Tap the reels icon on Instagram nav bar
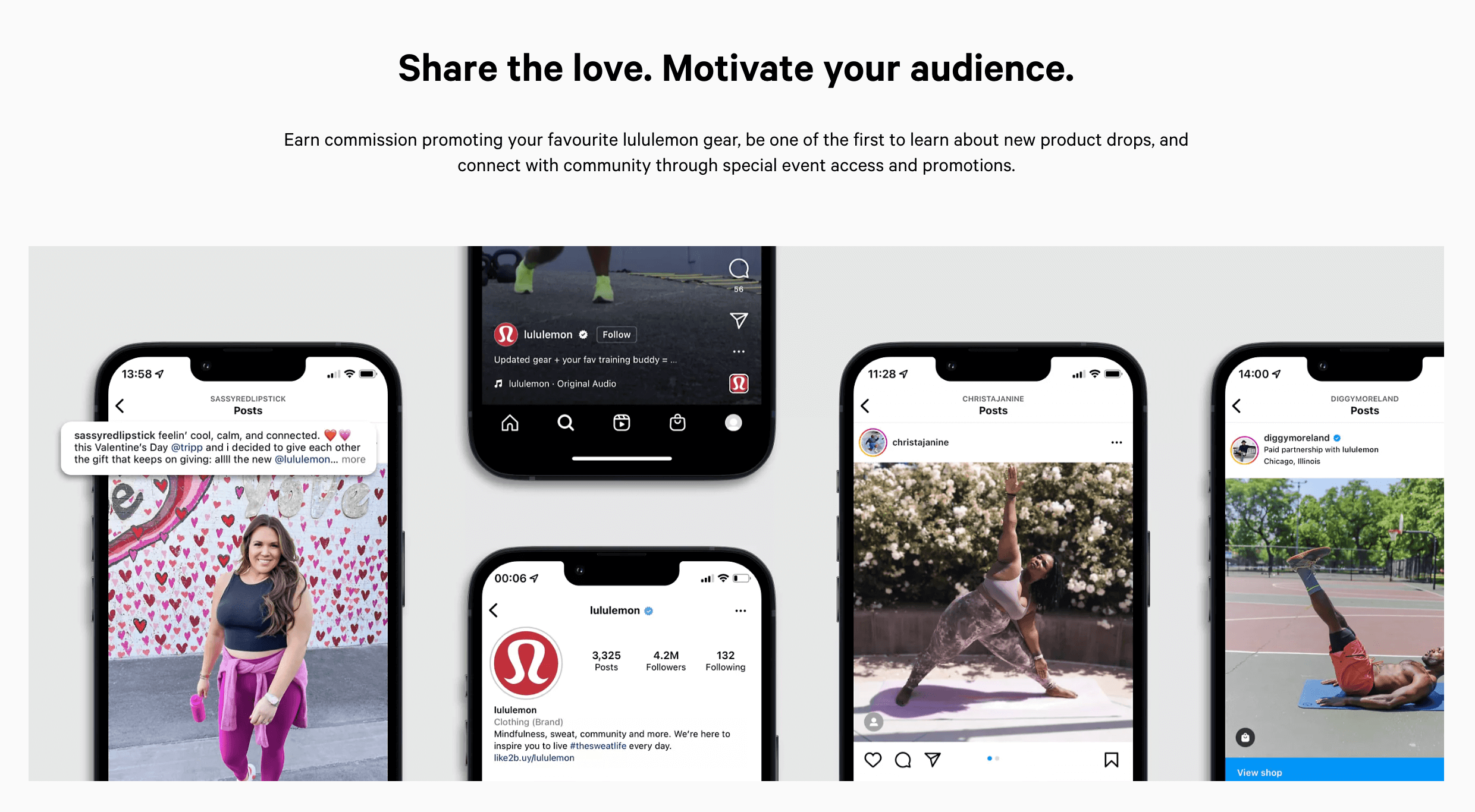 point(620,420)
